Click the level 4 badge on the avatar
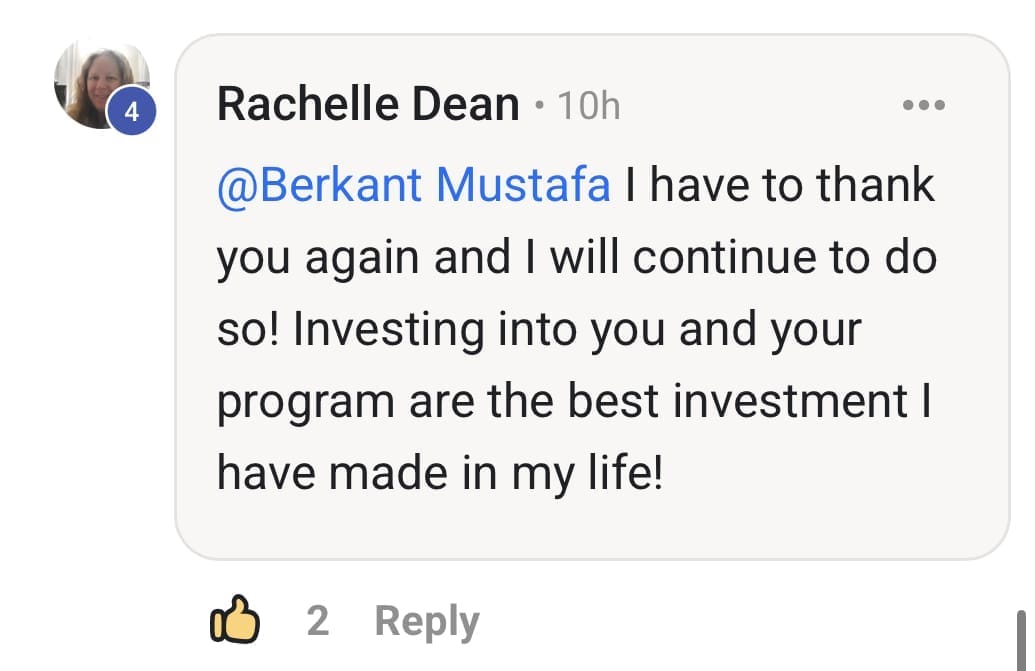The width and height of the screenshot is (1035, 671). (133, 113)
